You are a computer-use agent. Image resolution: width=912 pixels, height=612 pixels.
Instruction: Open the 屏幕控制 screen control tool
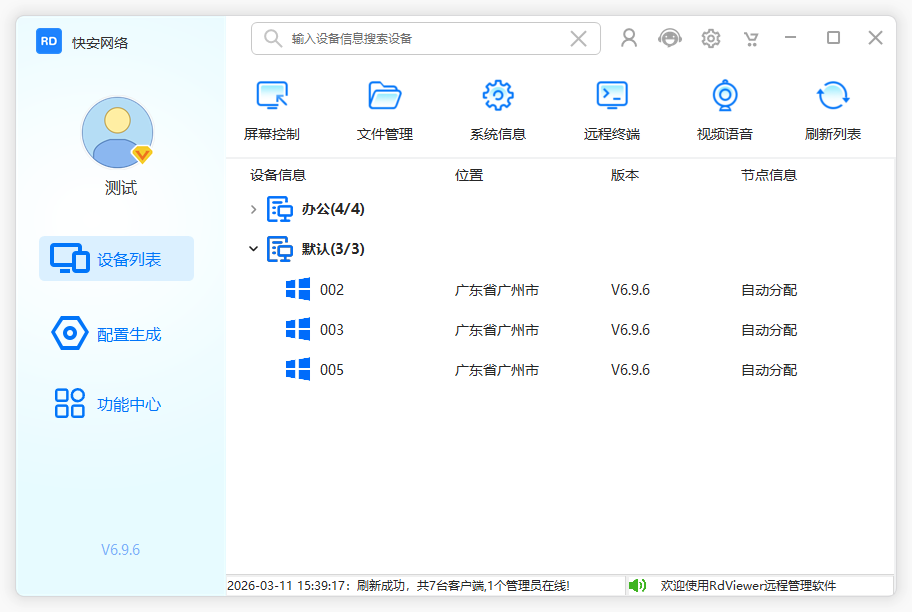(x=272, y=97)
